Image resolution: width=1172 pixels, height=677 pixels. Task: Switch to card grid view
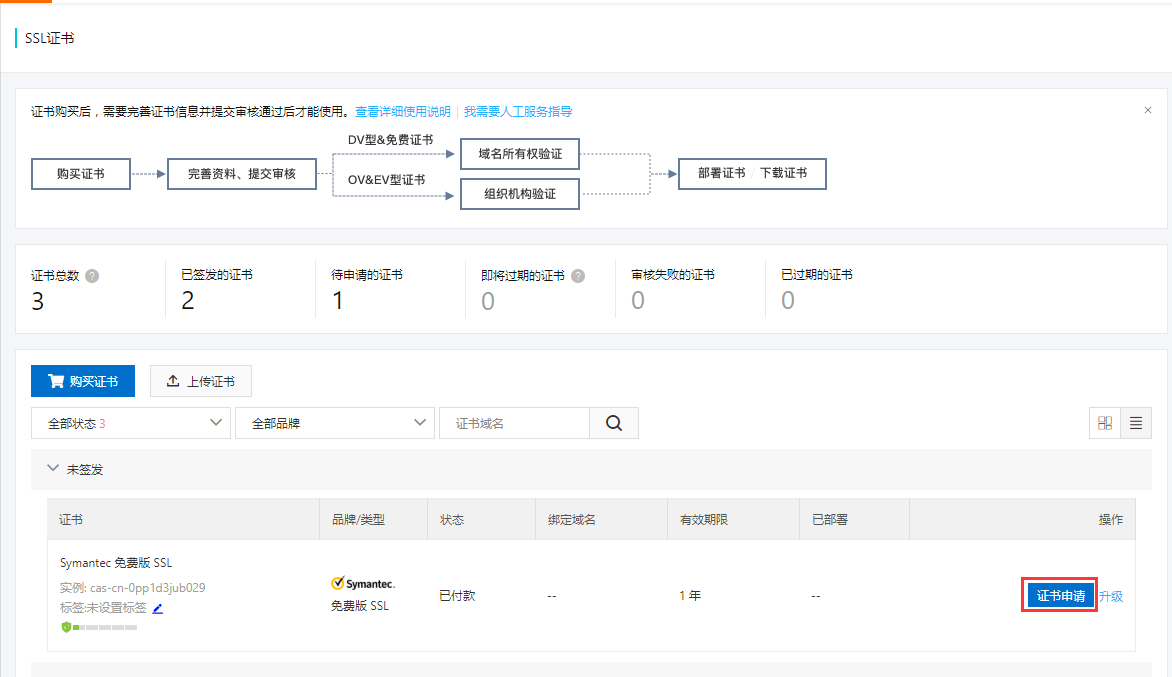(1104, 423)
